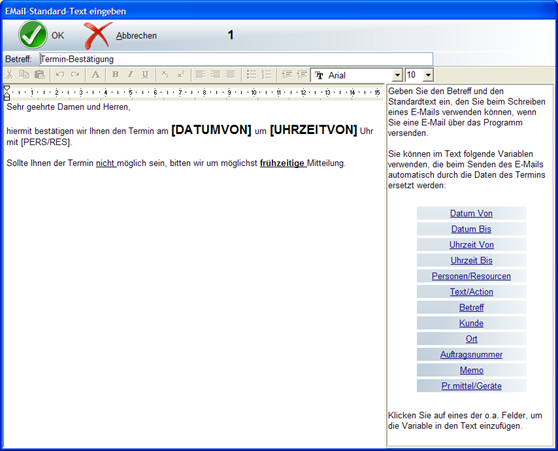The height and width of the screenshot is (451, 558).
Task: Open the font size 10 dropdown
Action: point(428,75)
